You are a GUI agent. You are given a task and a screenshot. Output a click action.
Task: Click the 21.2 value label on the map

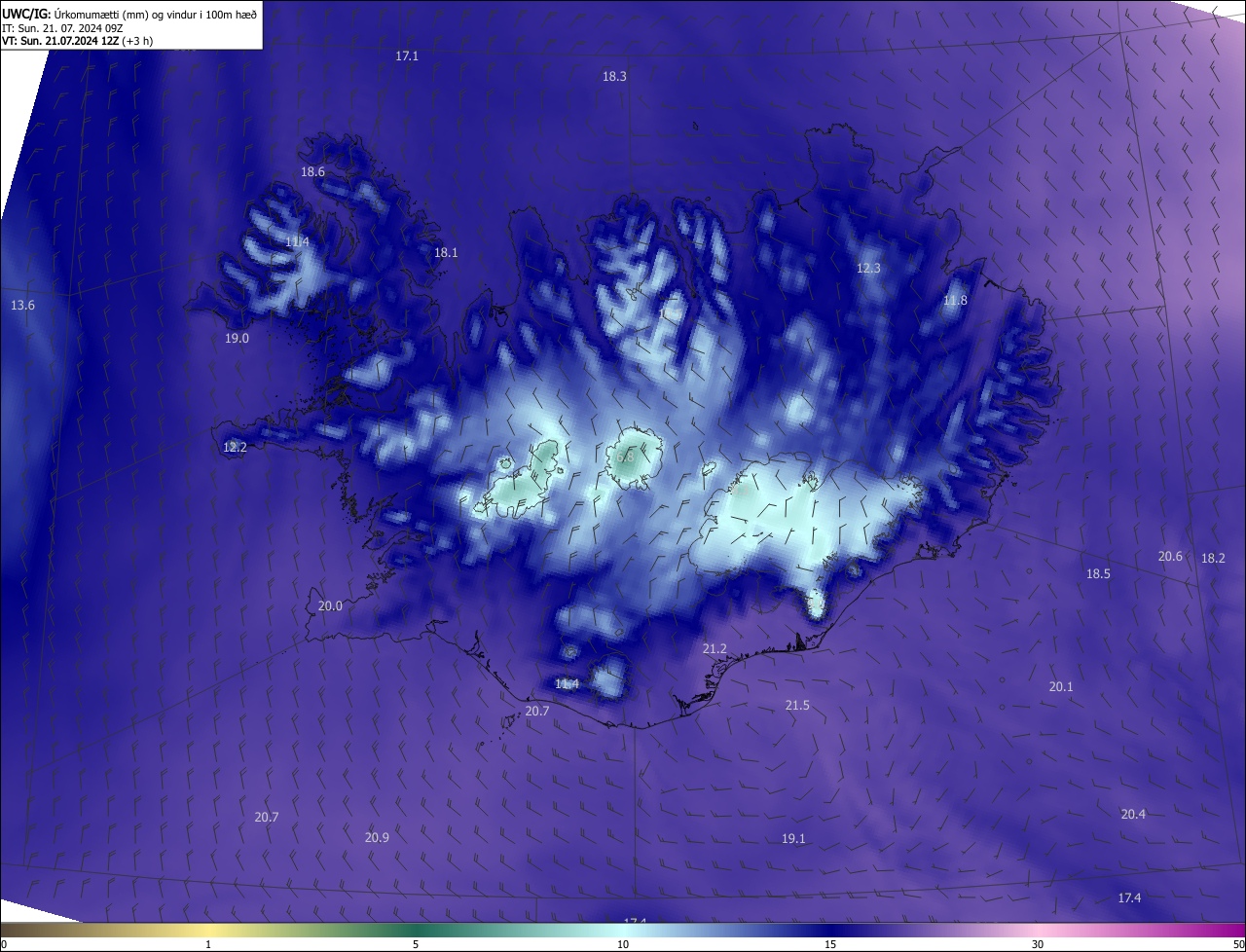pyautogui.click(x=715, y=649)
